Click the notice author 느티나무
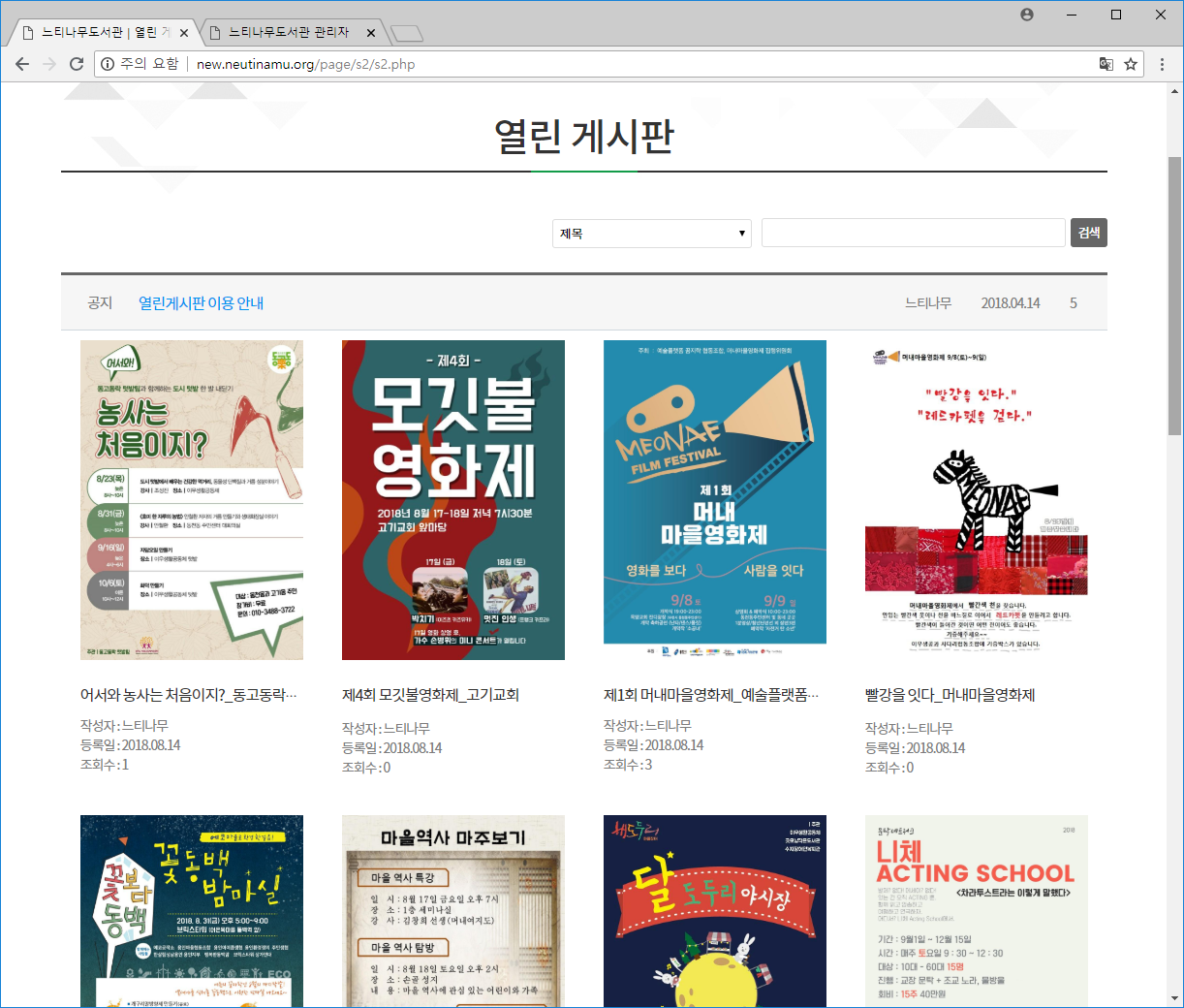The height and width of the screenshot is (1008, 1184). click(928, 303)
